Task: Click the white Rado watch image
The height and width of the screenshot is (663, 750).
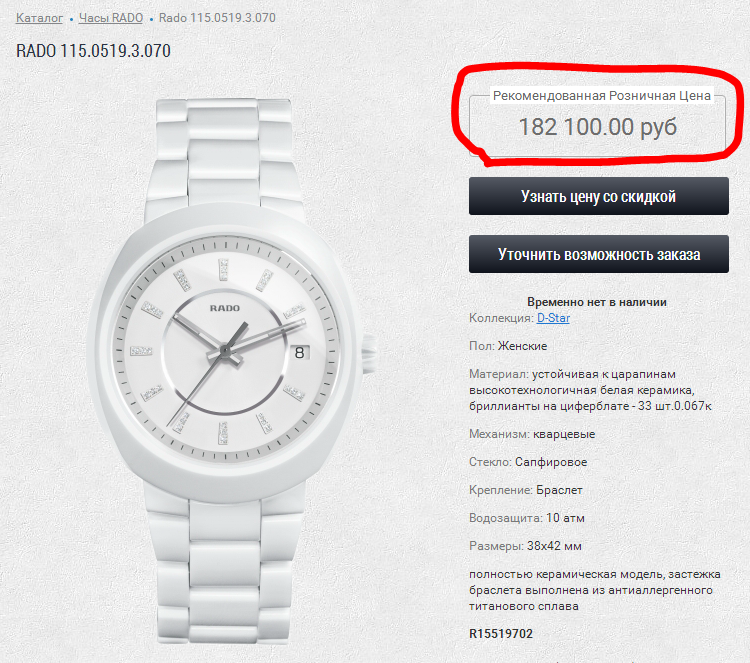Action: (232, 371)
